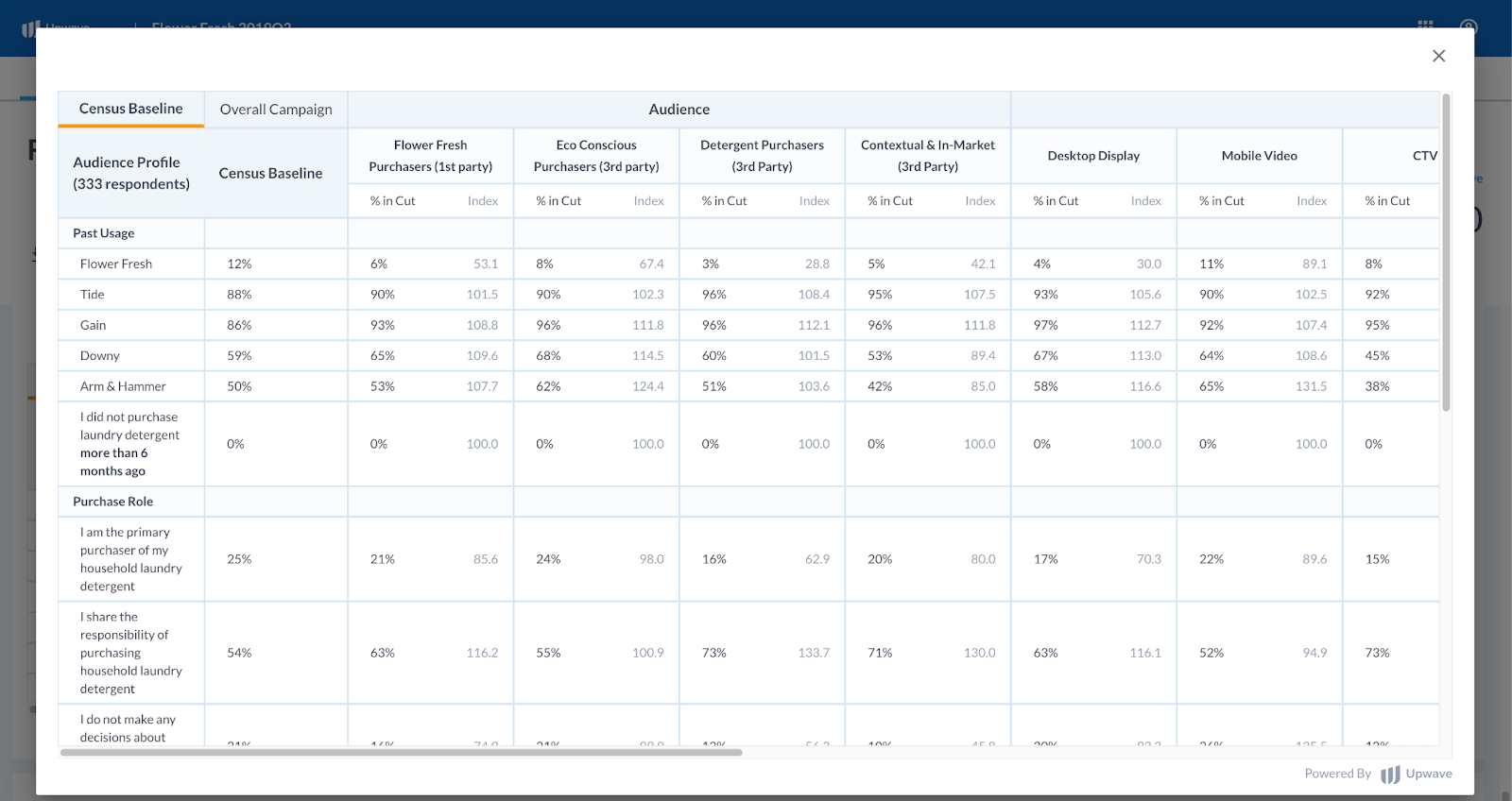Click the 89.1 Mobile Video index for Flower Fresh

coord(1314,264)
